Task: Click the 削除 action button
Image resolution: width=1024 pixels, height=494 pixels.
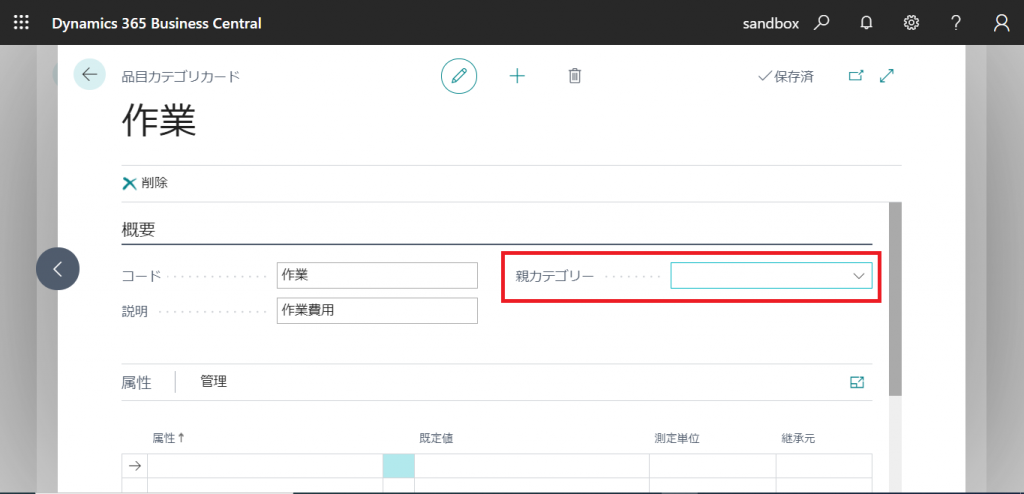Action: click(145, 183)
